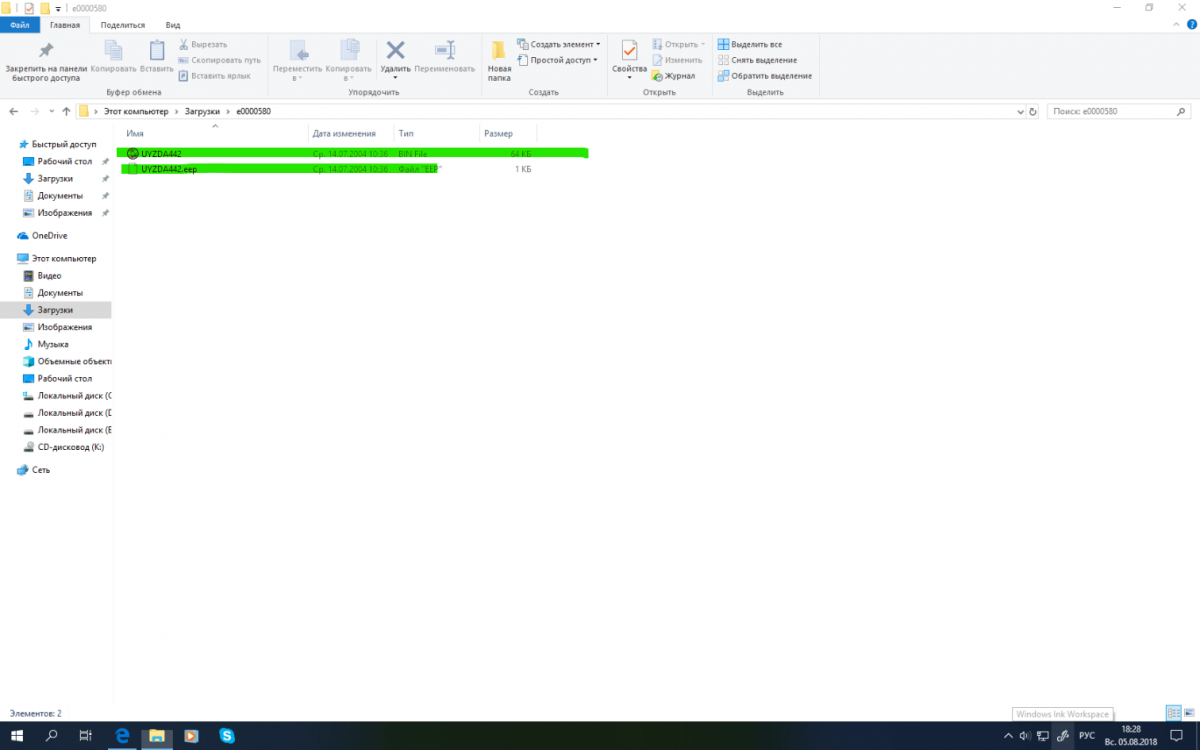Click New folder icon in title bar quick toolbar
The height and width of the screenshot is (750, 1200).
pyautogui.click(x=44, y=8)
